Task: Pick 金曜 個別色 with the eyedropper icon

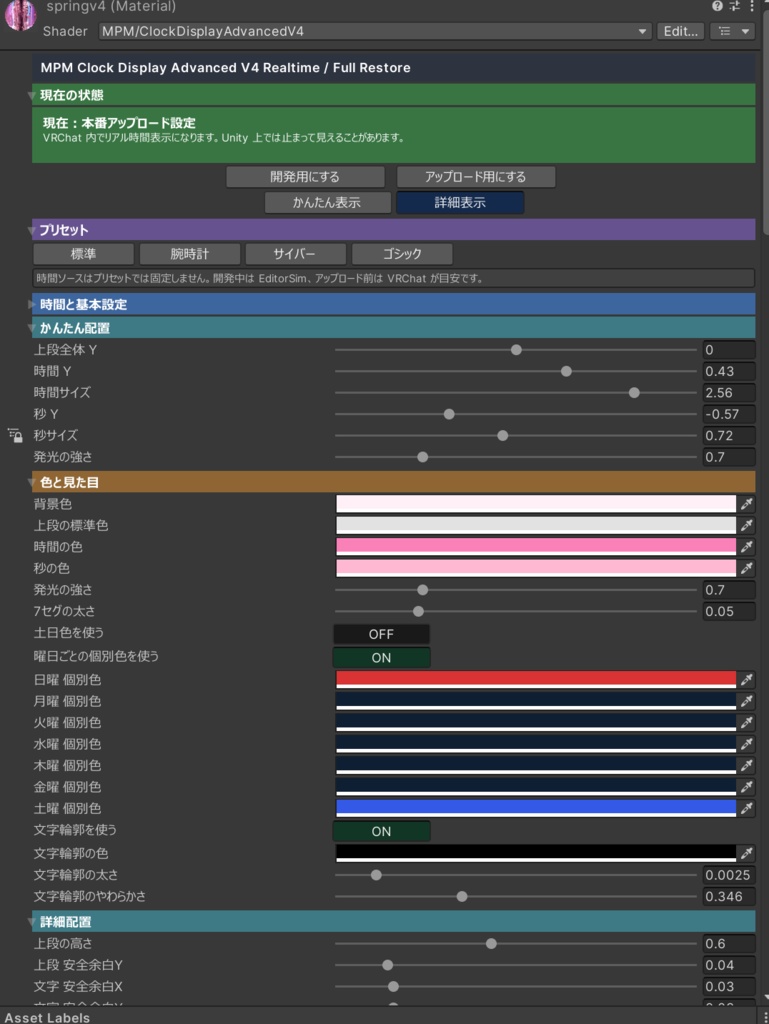Action: pos(747,787)
